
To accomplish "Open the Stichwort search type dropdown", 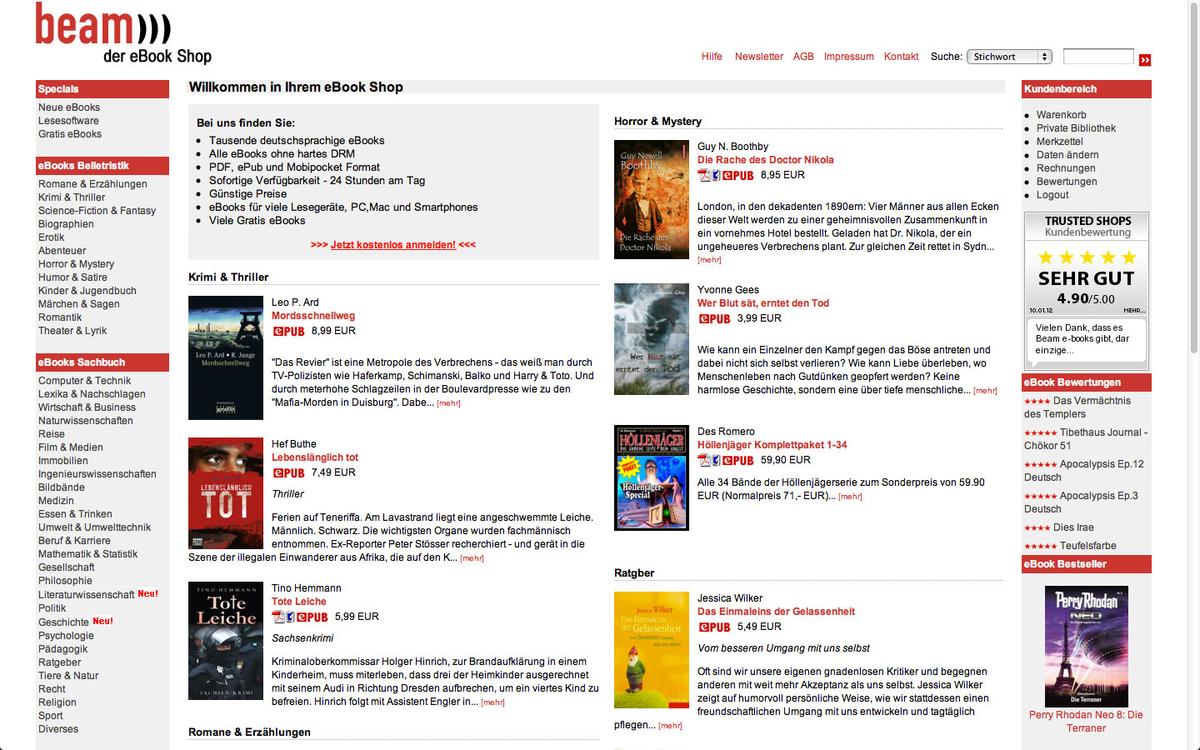I will [1009, 57].
